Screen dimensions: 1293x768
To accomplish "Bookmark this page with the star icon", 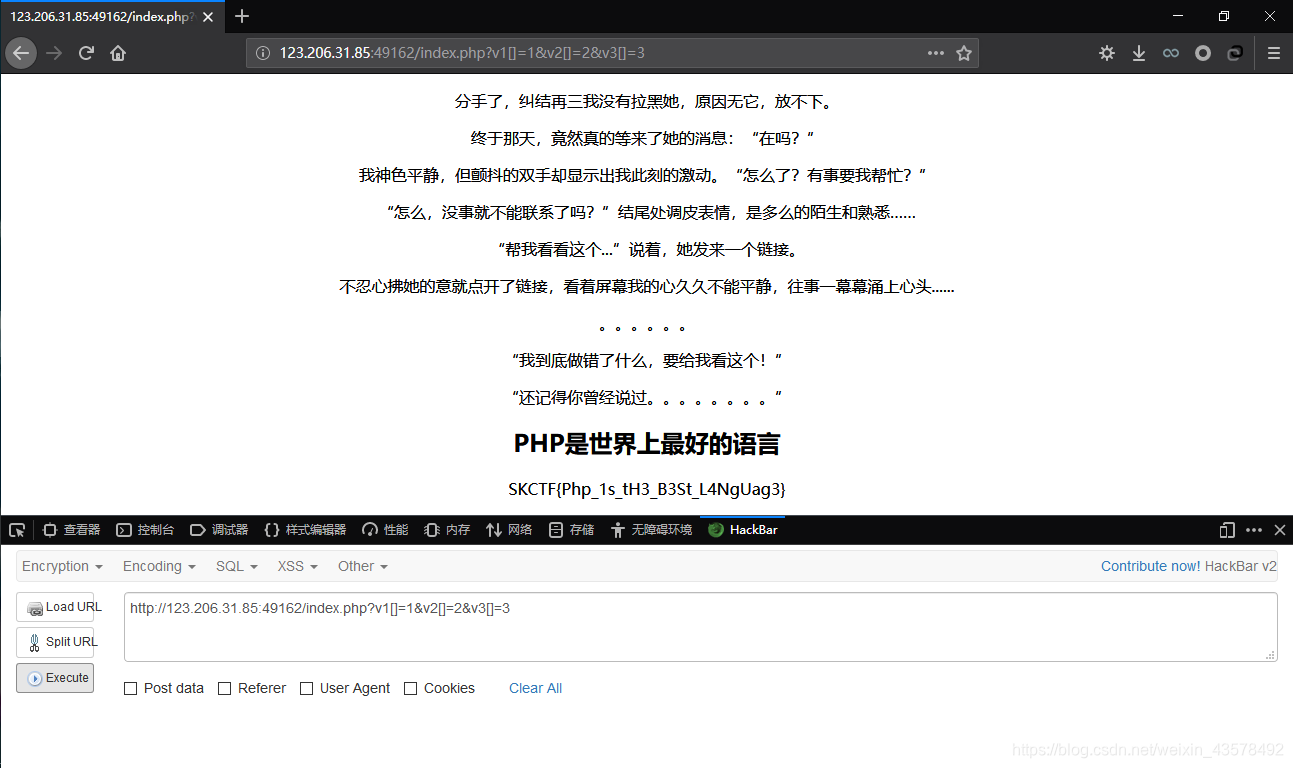I will (963, 52).
